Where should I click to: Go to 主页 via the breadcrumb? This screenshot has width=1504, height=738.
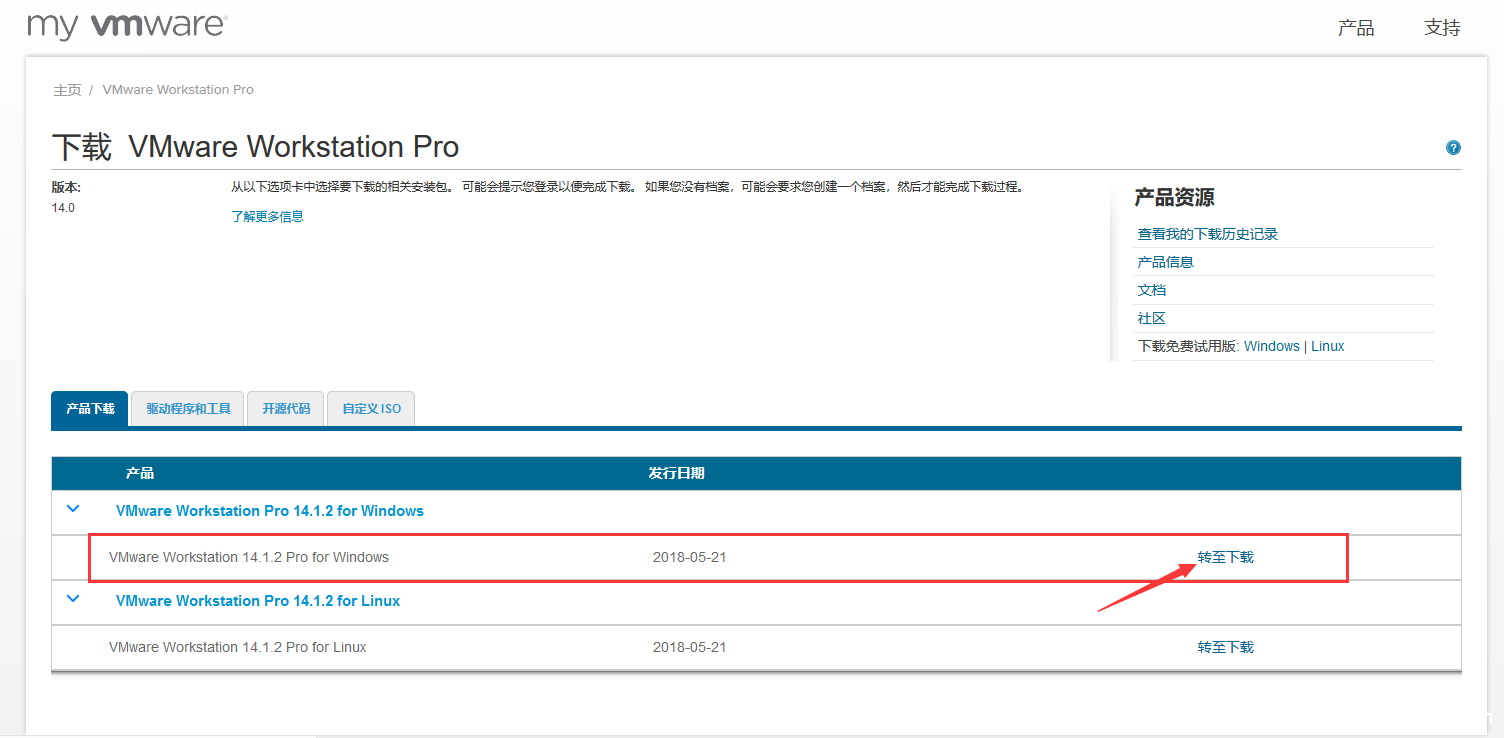[x=66, y=89]
